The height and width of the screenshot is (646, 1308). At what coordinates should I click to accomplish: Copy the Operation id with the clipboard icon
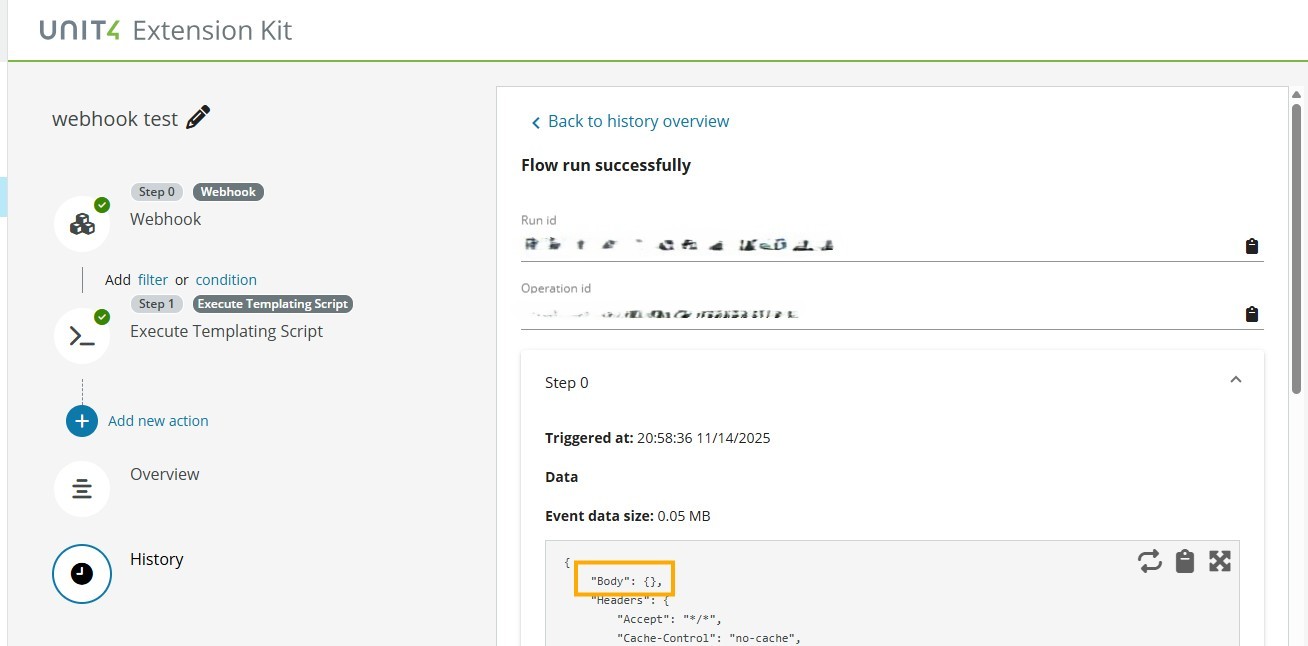[x=1251, y=314]
